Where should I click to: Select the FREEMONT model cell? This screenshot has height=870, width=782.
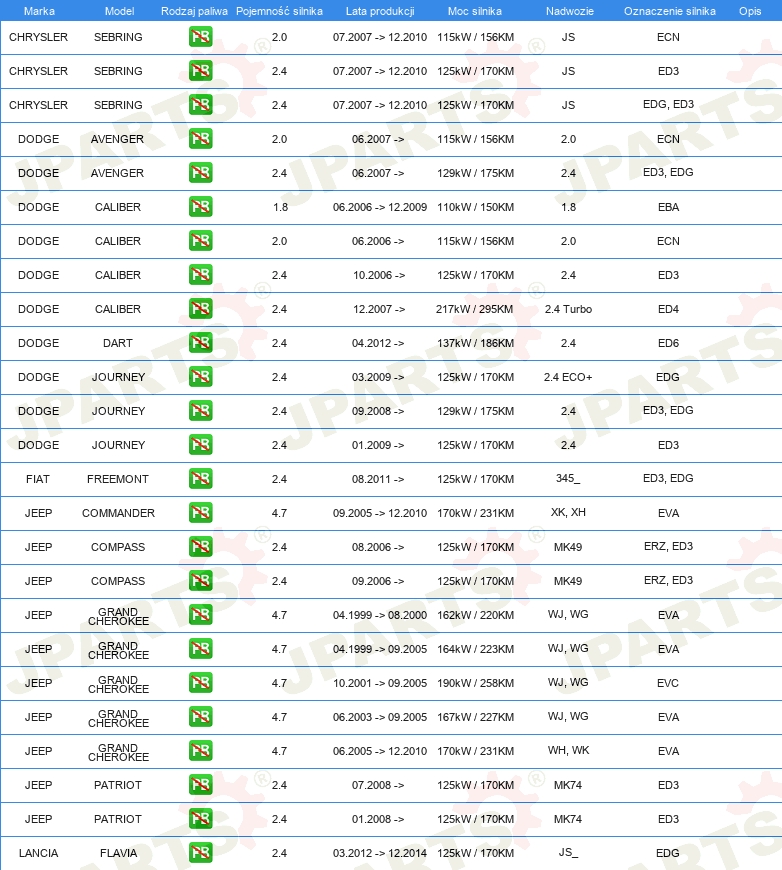click(x=118, y=479)
